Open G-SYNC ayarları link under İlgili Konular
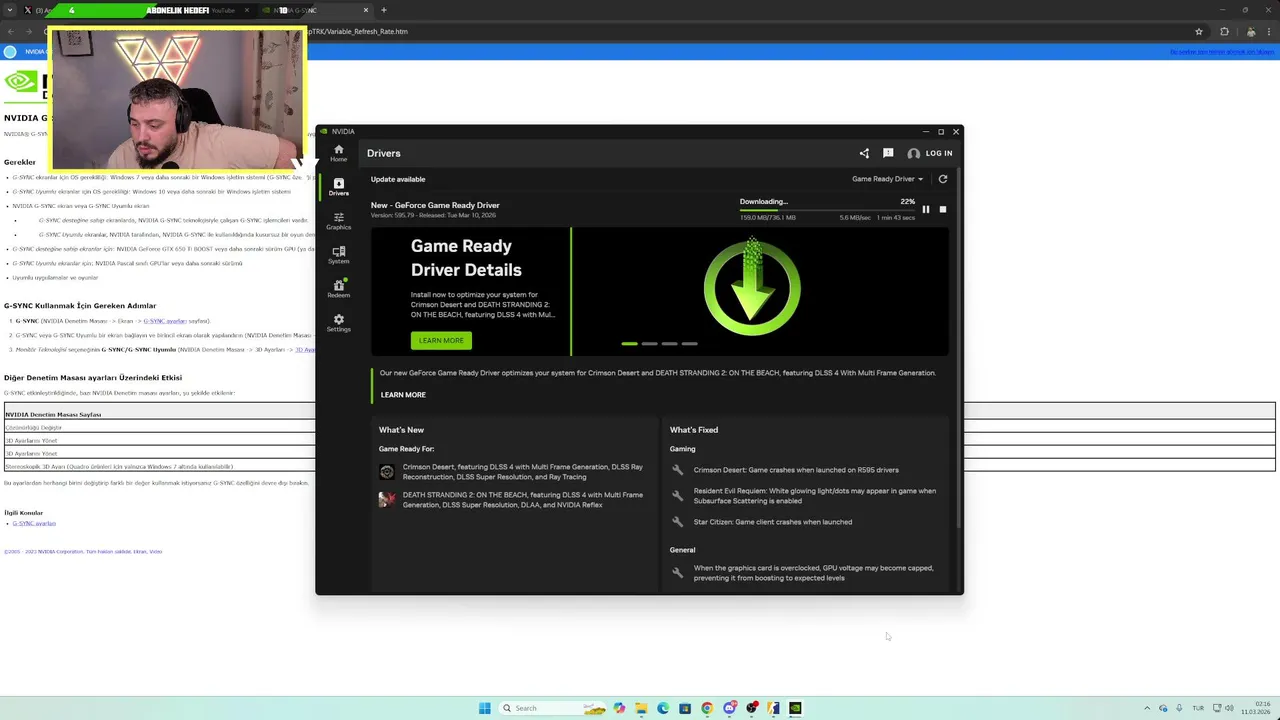This screenshot has height=720, width=1280. (34, 524)
